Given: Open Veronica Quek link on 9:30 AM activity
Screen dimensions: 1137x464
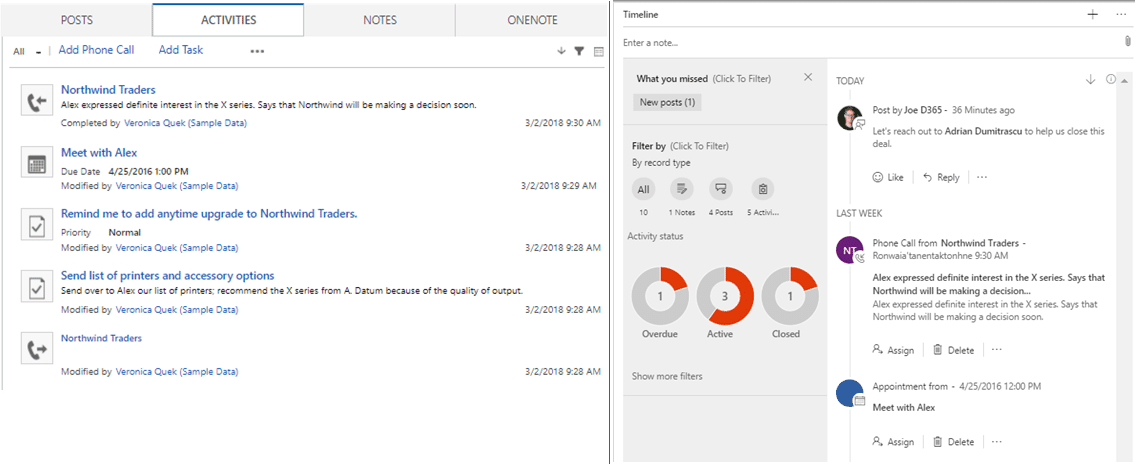Looking at the screenshot, I should point(186,123).
